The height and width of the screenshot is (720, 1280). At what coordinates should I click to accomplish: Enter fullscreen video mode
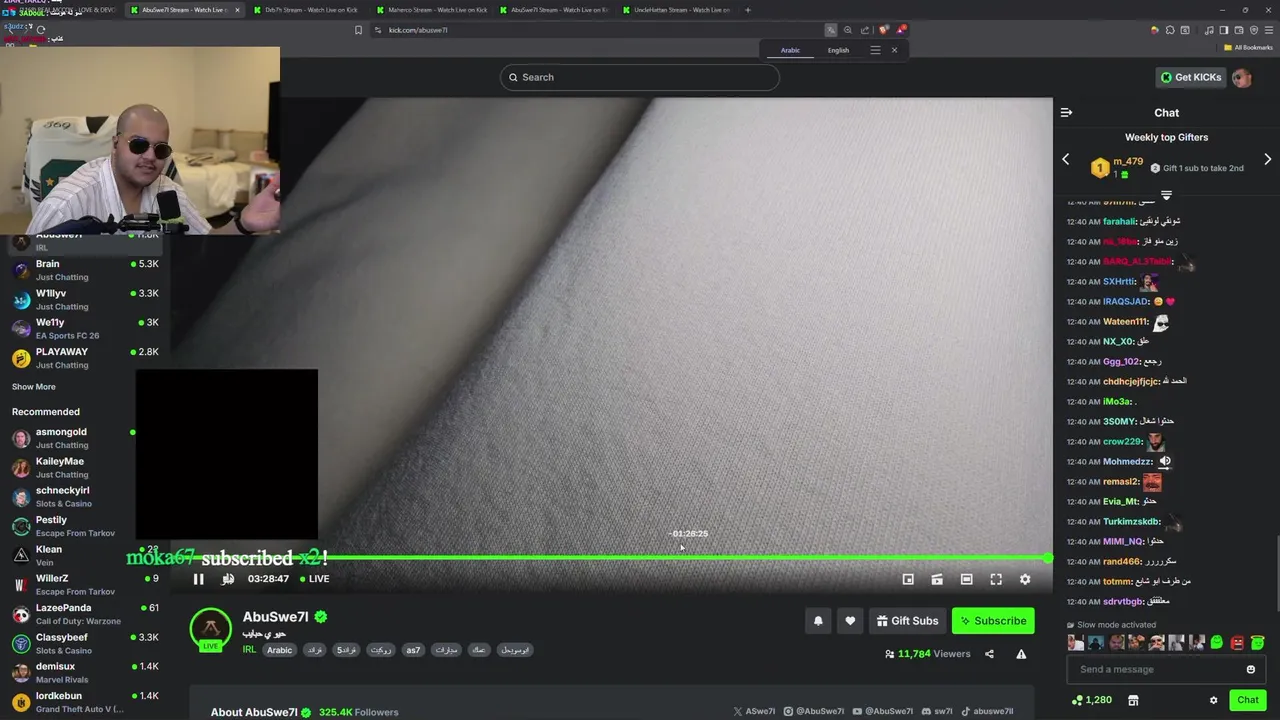pos(996,579)
